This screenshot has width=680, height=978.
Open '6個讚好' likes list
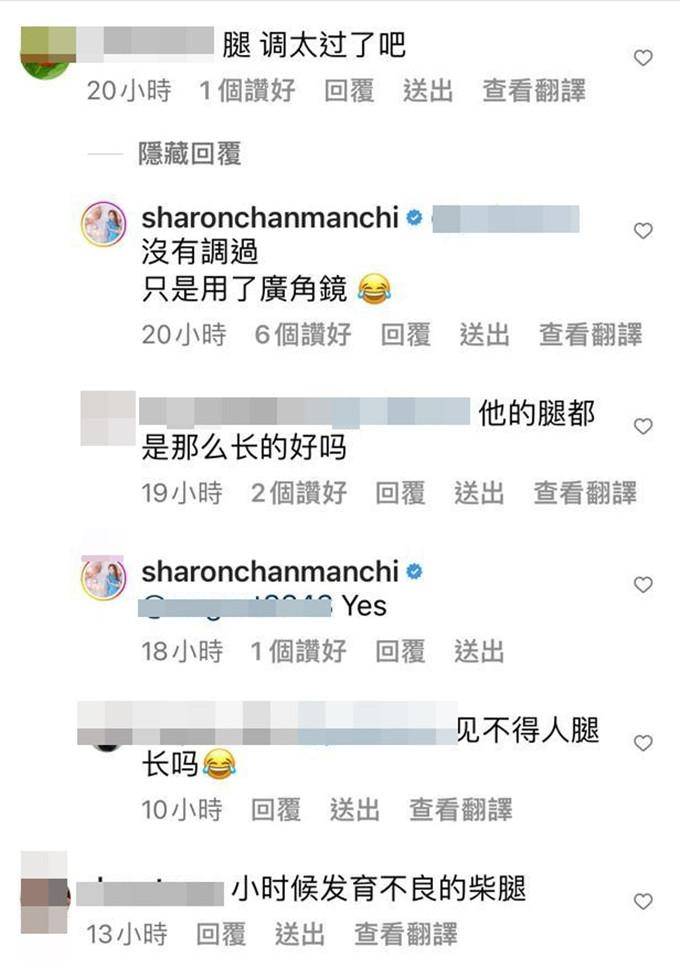tap(303, 334)
